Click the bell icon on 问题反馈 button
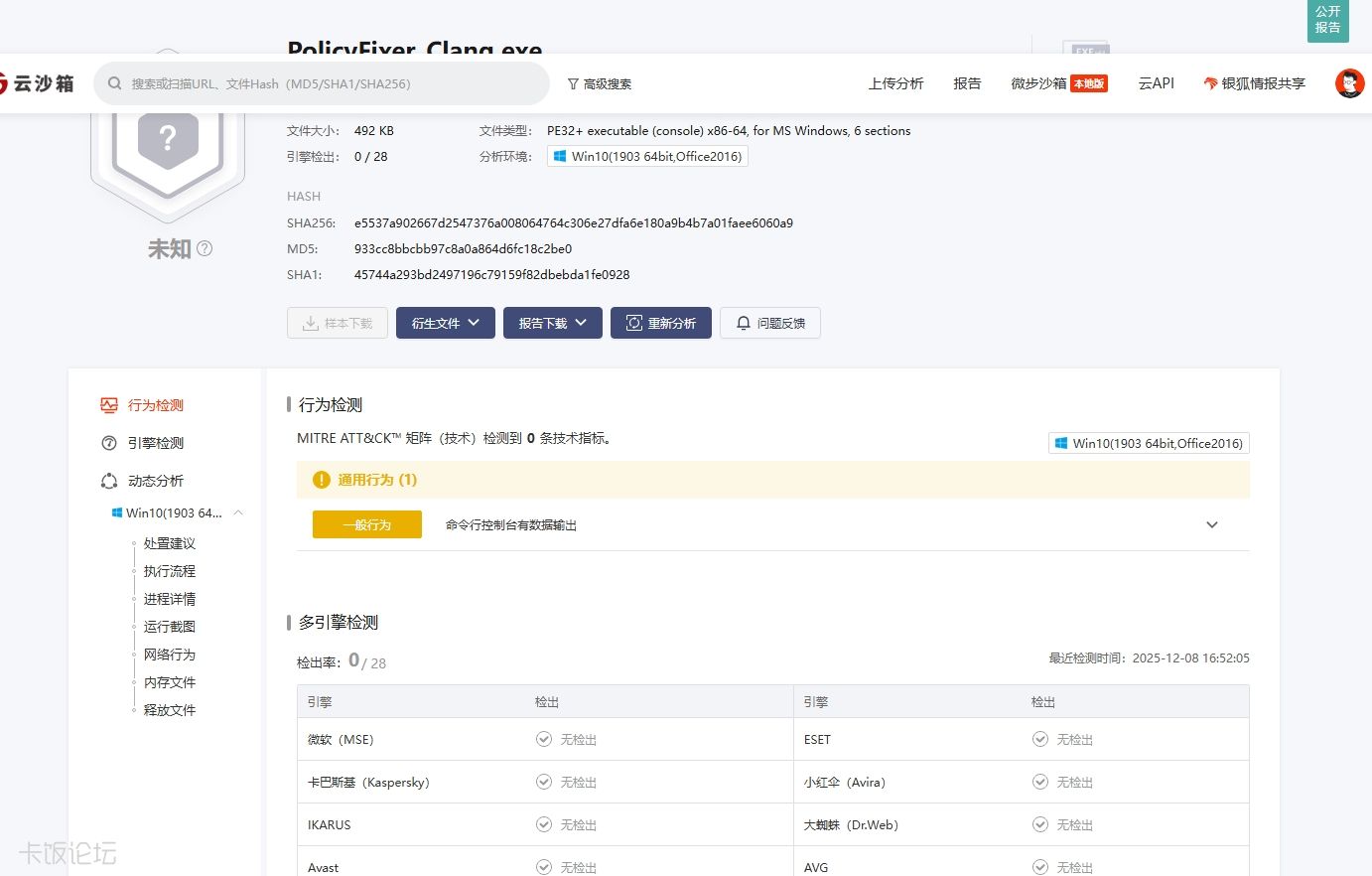 [x=744, y=322]
